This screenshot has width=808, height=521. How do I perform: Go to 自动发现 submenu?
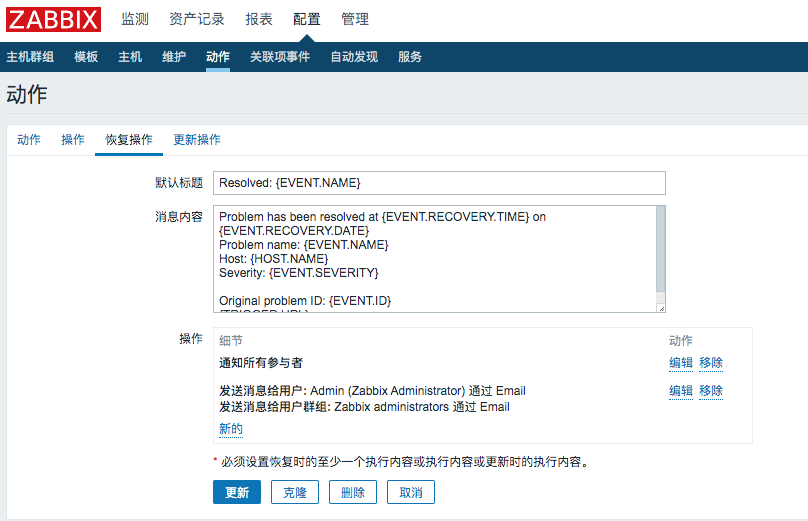click(x=354, y=57)
